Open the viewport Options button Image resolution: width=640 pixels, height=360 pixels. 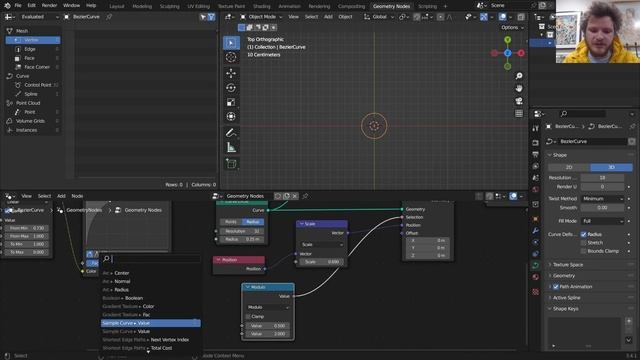tap(512, 27)
